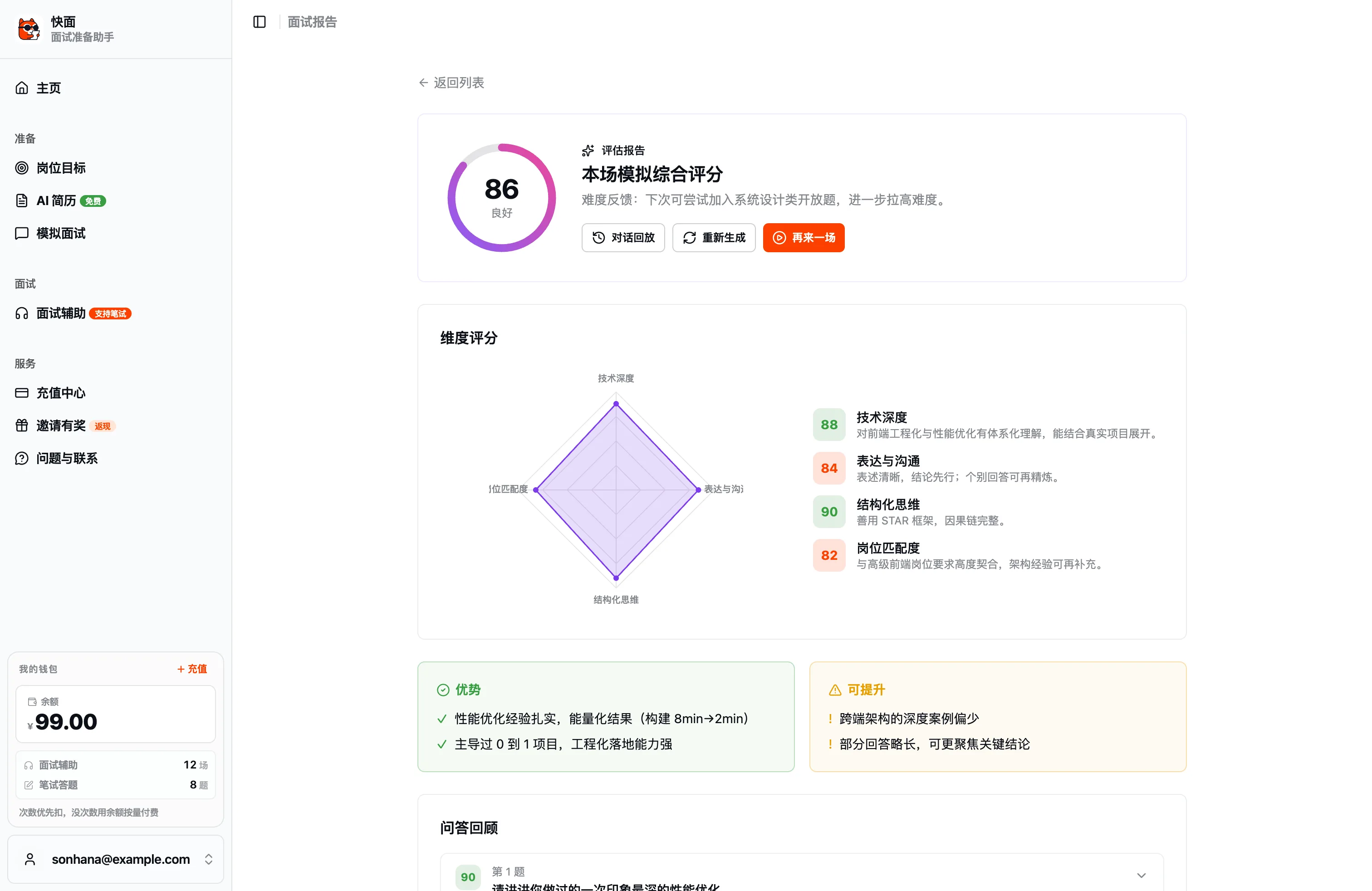Click the 重新生成 button
This screenshot has height=891, width=1372.
coord(714,237)
